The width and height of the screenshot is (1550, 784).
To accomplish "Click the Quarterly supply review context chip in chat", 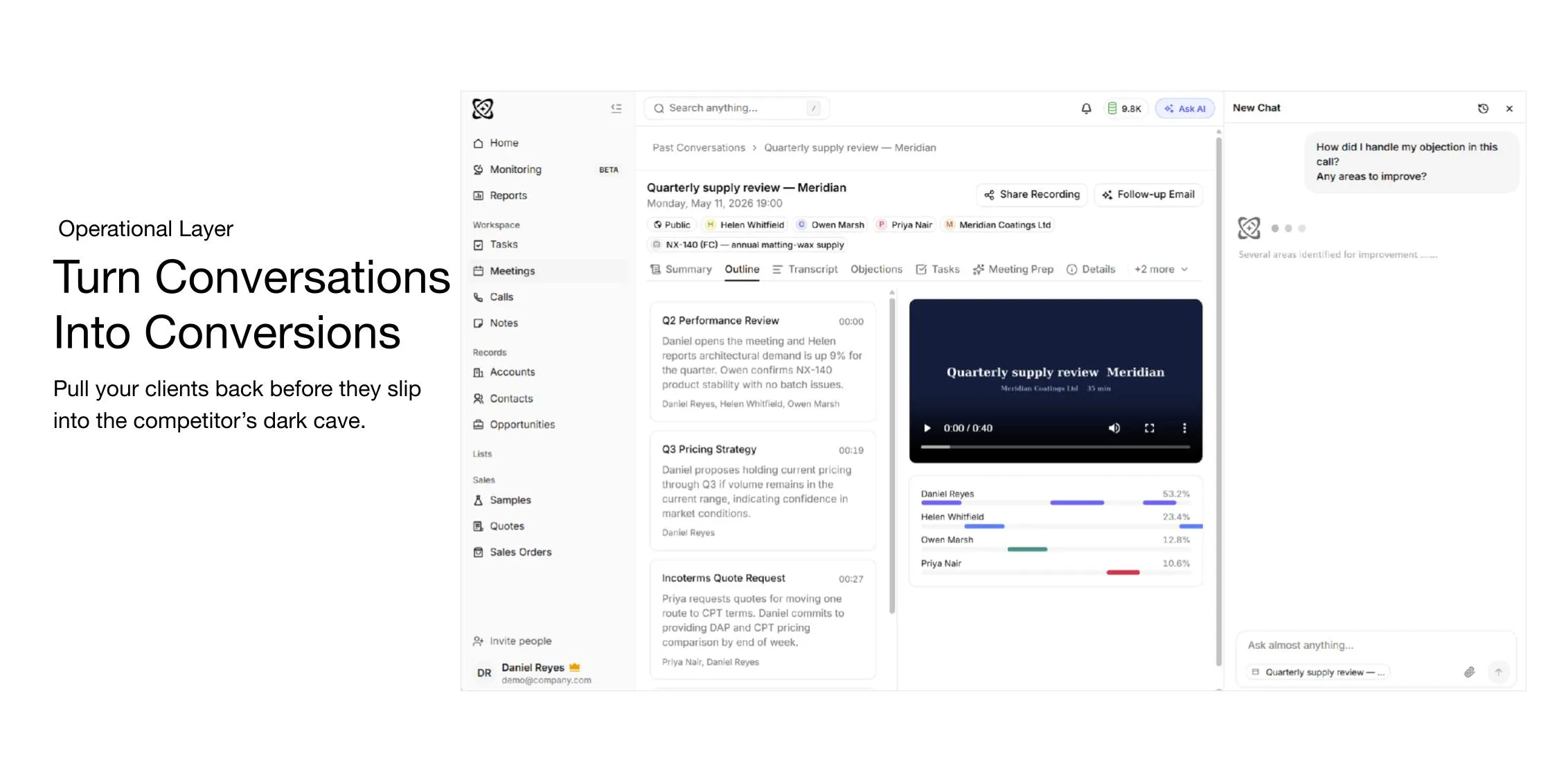I will point(1318,672).
